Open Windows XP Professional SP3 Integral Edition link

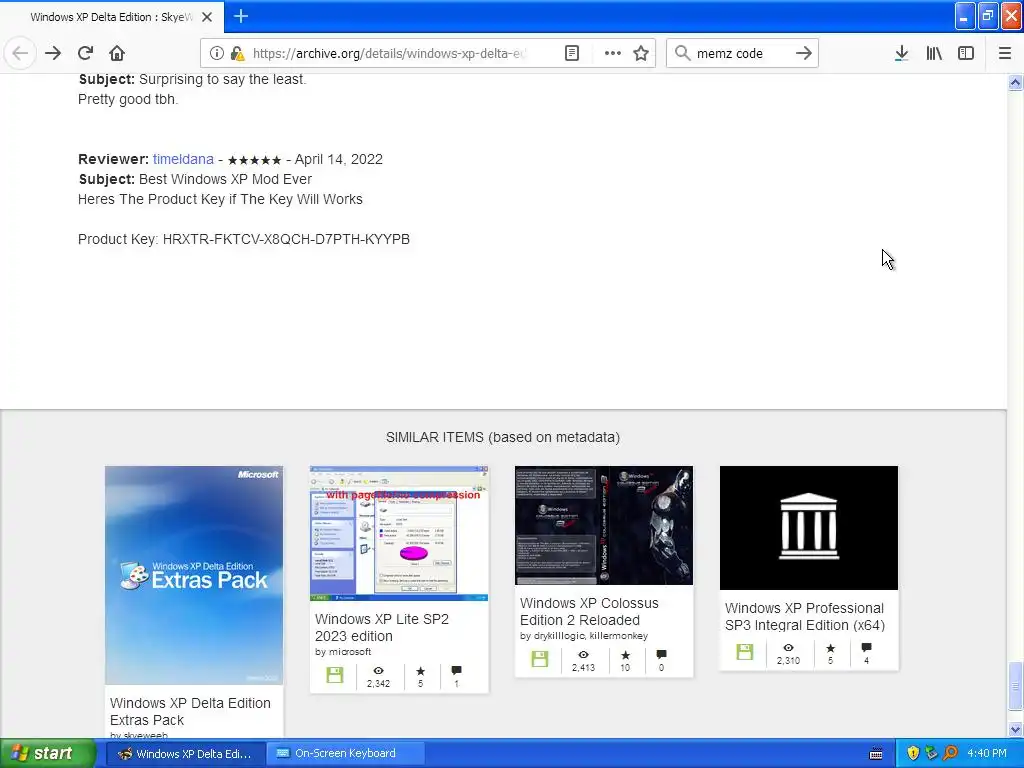pos(805,616)
